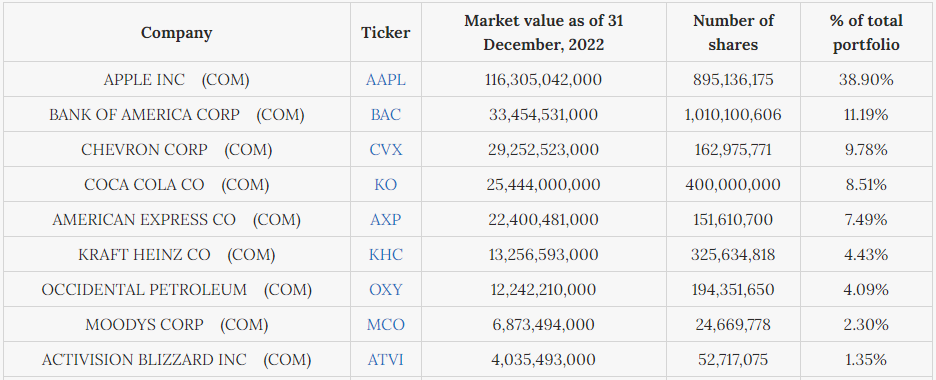Image resolution: width=936 pixels, height=380 pixels.
Task: Select the OCCIDENTAL PETROLEUM company cell
Action: (177, 290)
